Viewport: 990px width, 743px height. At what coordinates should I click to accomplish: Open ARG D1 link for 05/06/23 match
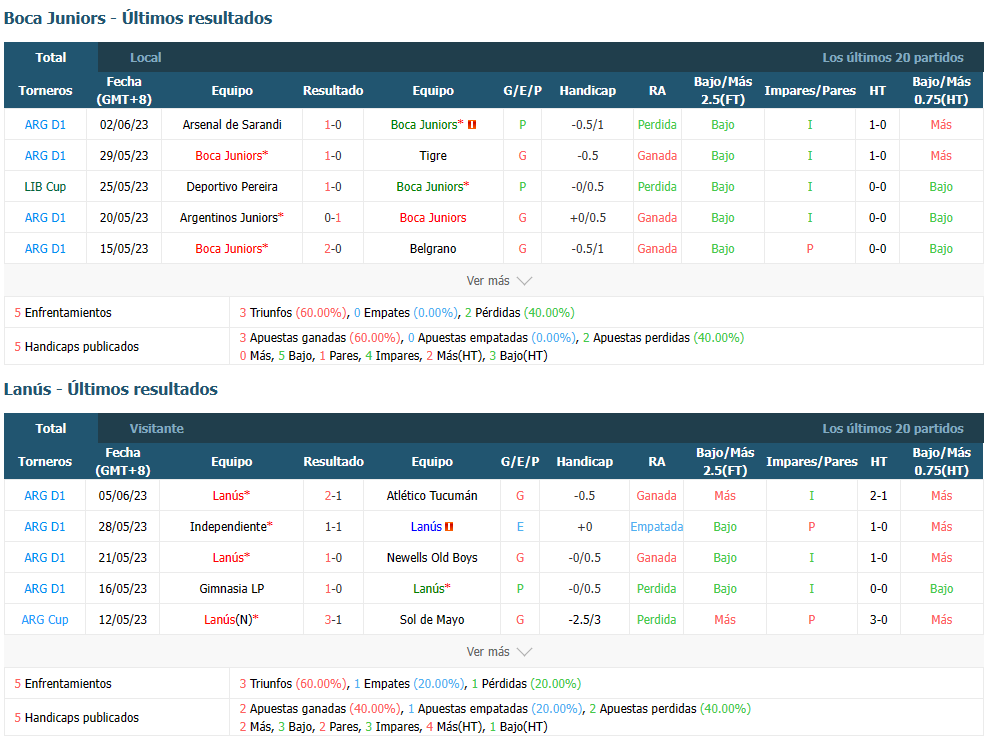point(44,496)
